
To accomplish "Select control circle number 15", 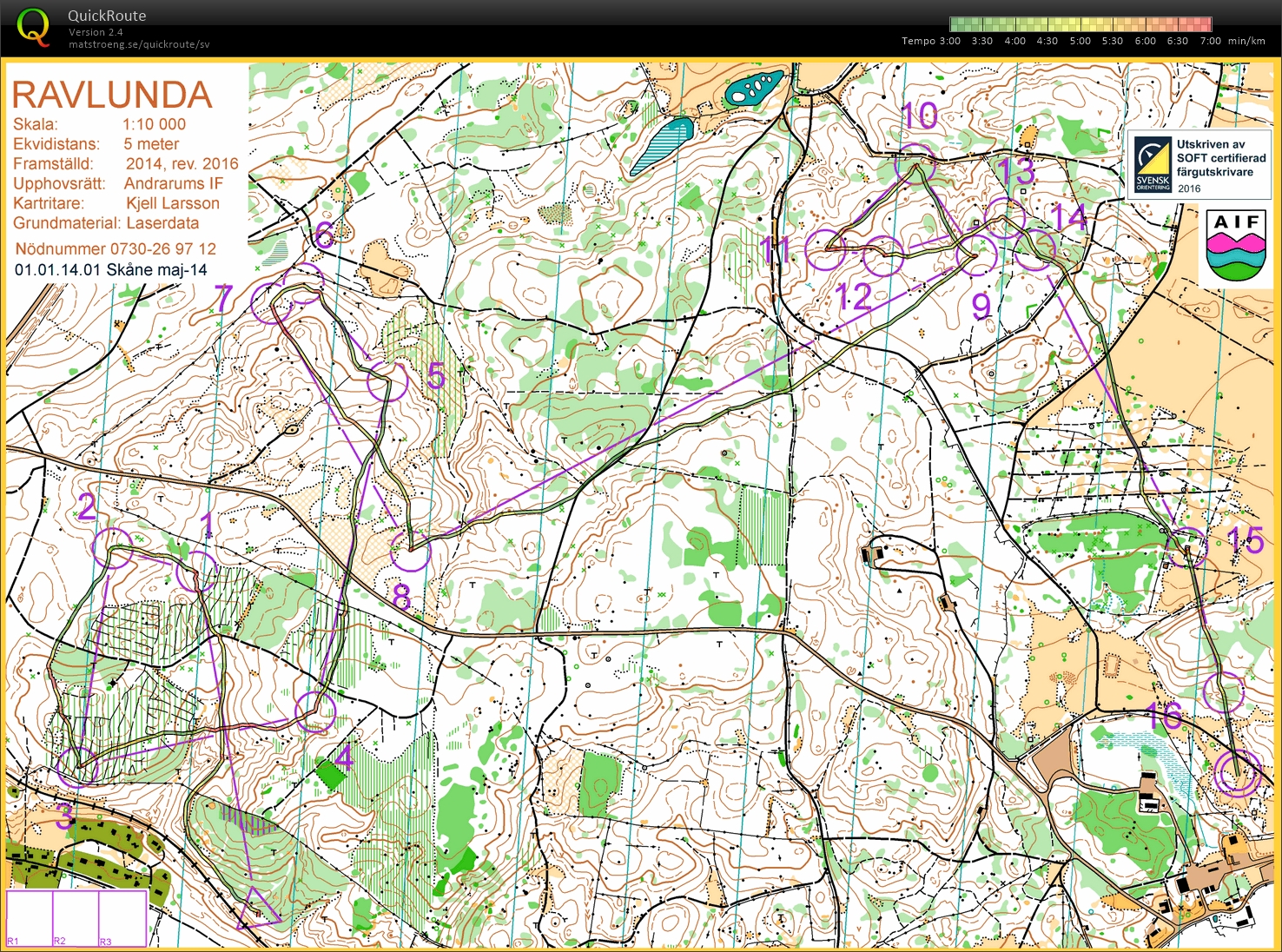I will click(1186, 547).
